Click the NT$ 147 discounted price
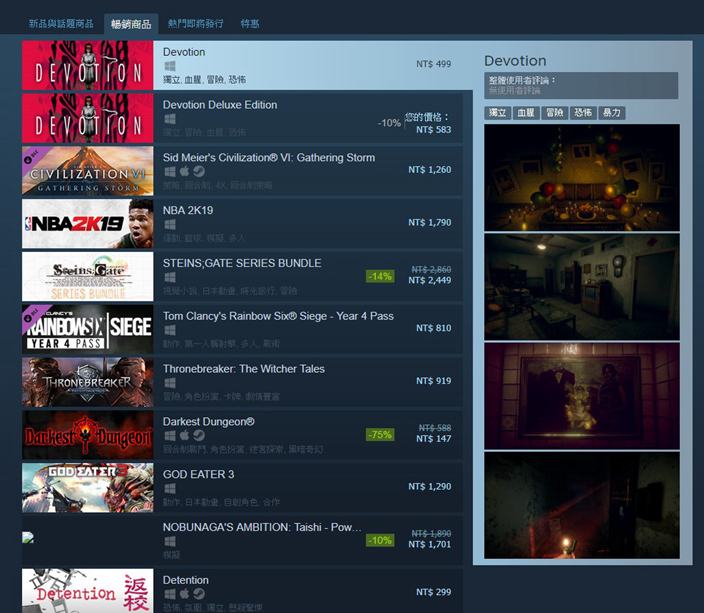This screenshot has height=613, width=704. (433, 439)
